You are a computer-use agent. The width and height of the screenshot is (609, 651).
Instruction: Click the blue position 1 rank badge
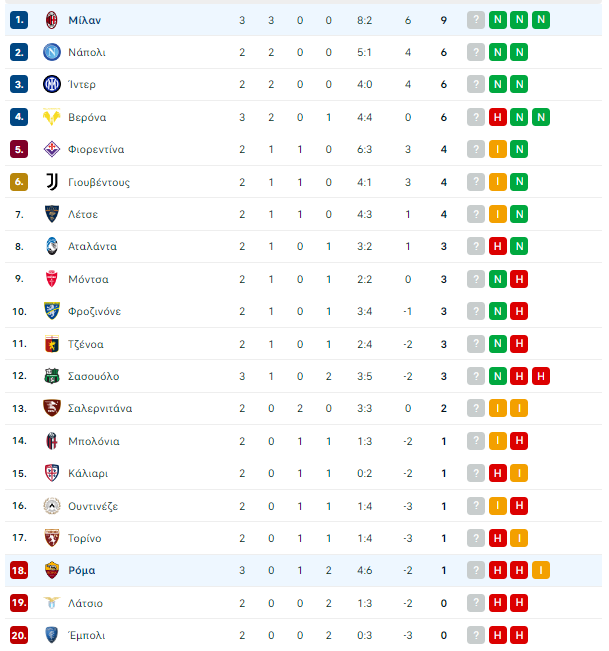coord(19,20)
